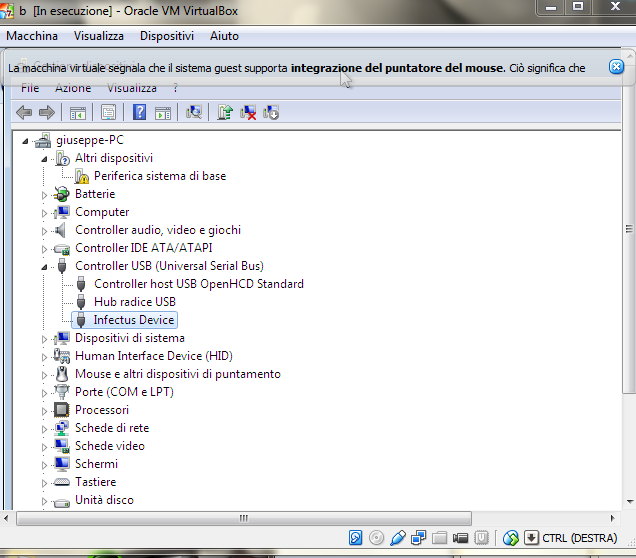Open the Device Manager File menu
The height and width of the screenshot is (558, 636).
[30, 88]
